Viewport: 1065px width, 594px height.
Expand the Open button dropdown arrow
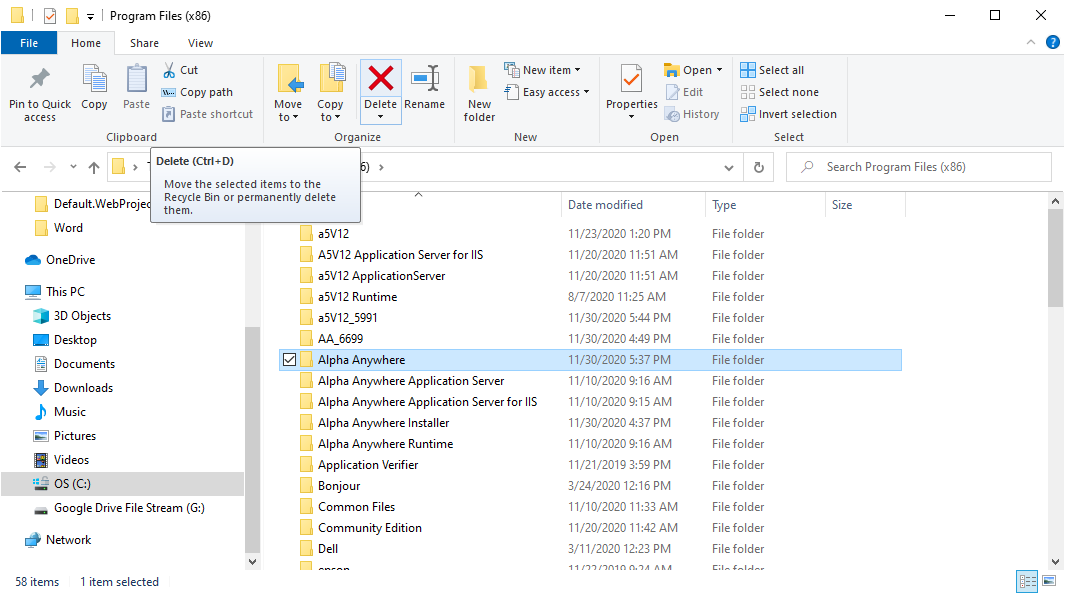719,70
